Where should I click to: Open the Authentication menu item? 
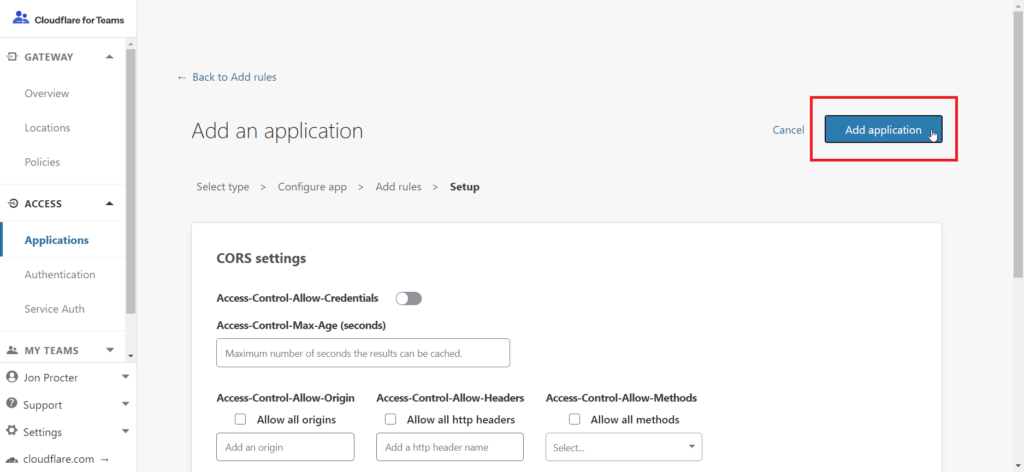pos(60,275)
